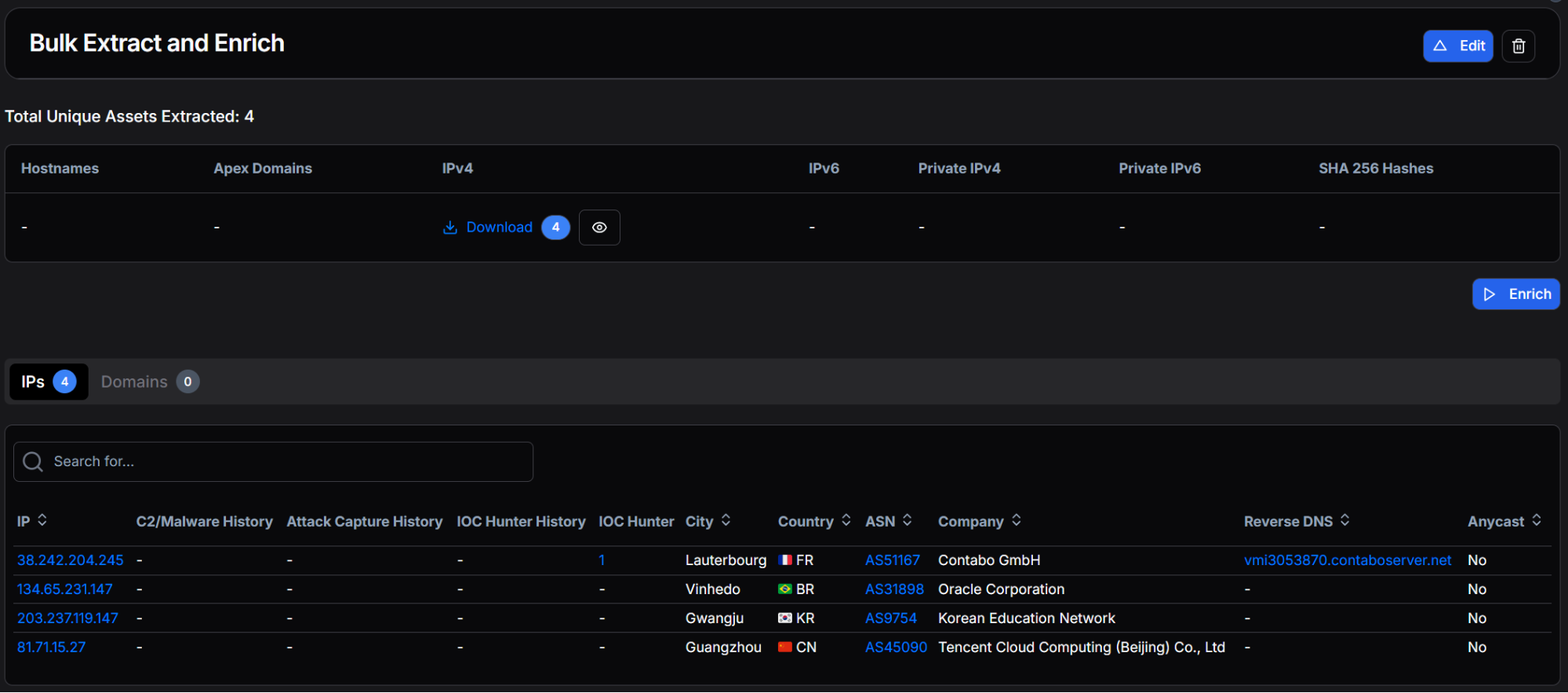Download the IPv4 list
Viewport: 1568px width, 693px height.
pos(488,228)
